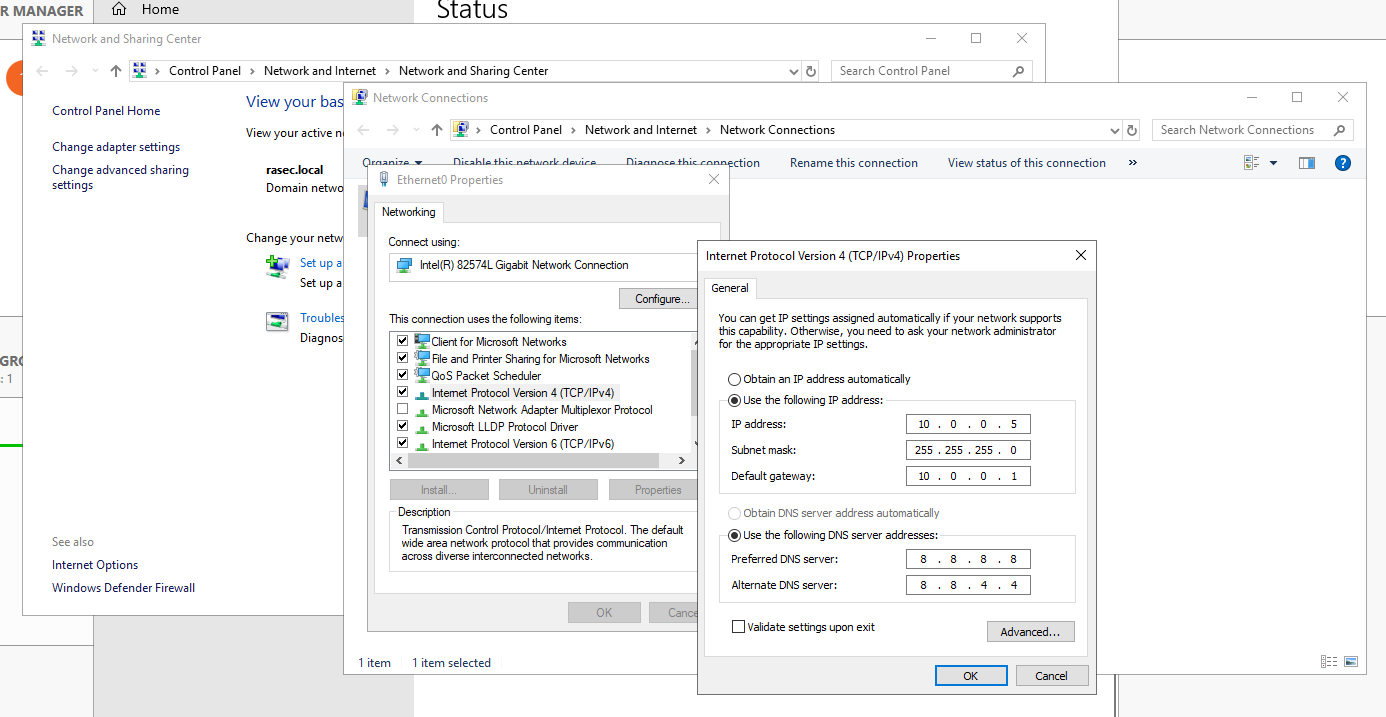Go up one level in Network Connections
The height and width of the screenshot is (717, 1386).
click(x=437, y=130)
